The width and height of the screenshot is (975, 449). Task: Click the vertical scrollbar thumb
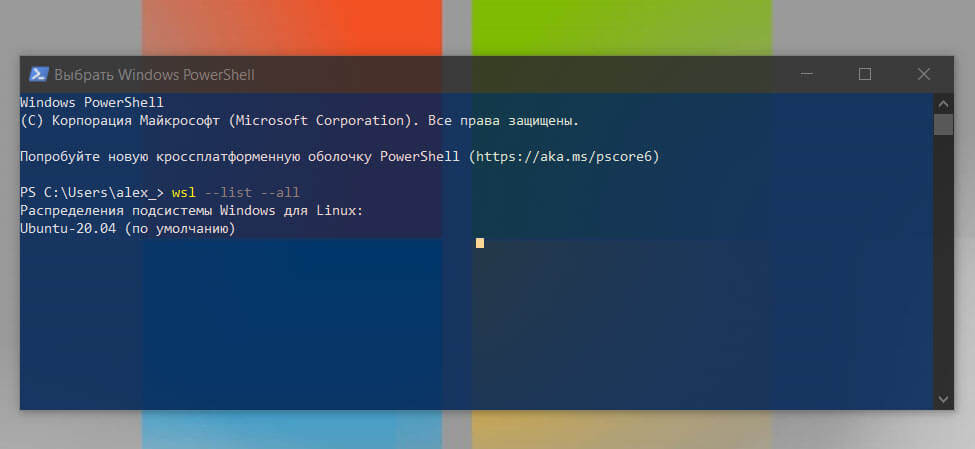(x=943, y=124)
